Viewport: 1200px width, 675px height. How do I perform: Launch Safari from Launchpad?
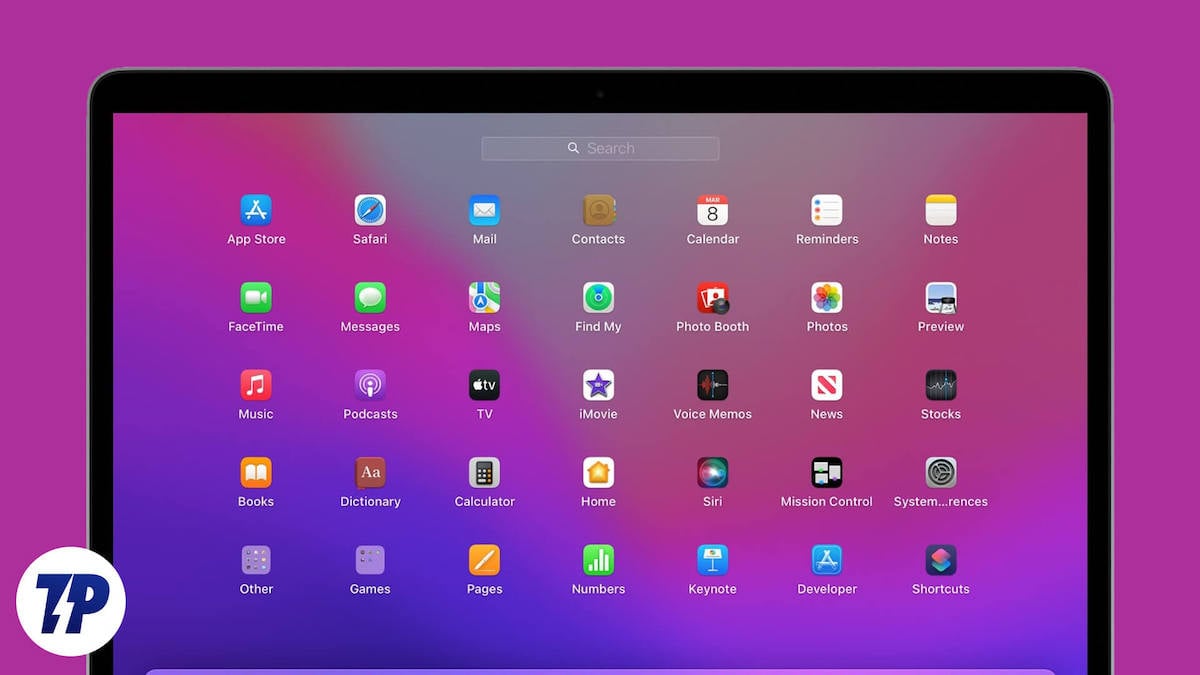point(370,210)
